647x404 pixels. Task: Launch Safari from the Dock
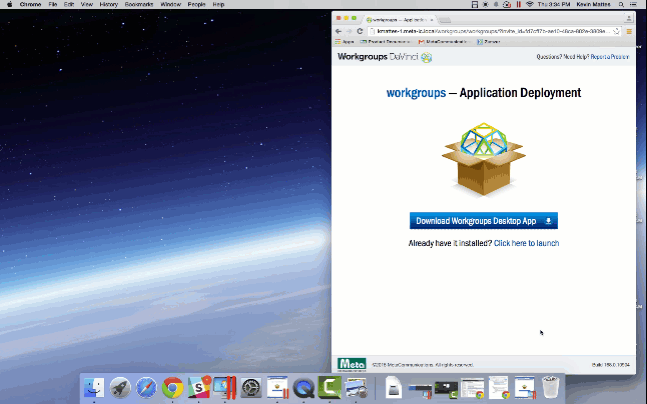click(x=146, y=388)
